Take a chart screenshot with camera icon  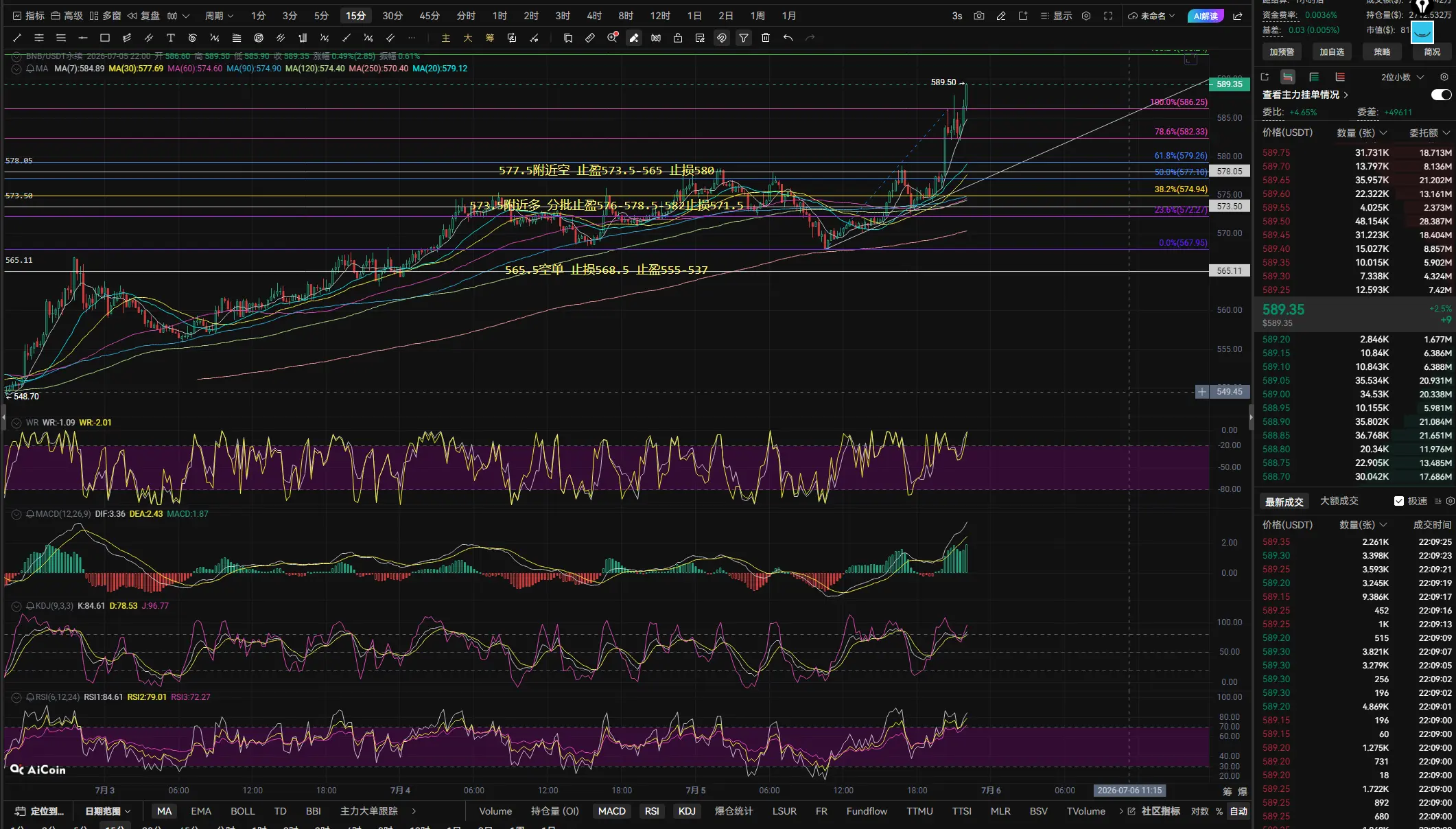pos(979,16)
